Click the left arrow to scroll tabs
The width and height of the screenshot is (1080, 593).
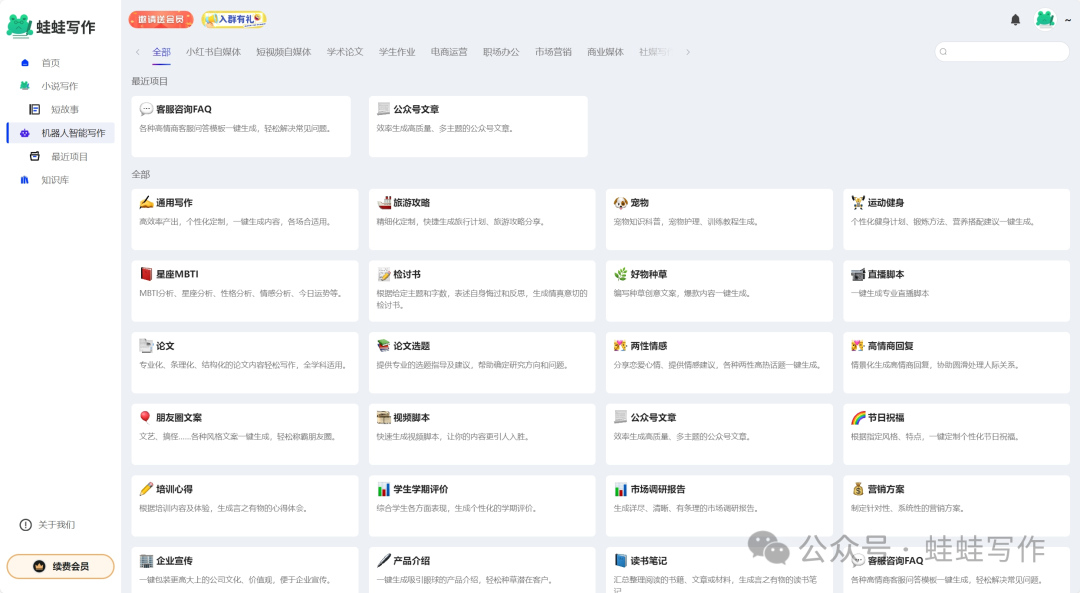[137, 51]
